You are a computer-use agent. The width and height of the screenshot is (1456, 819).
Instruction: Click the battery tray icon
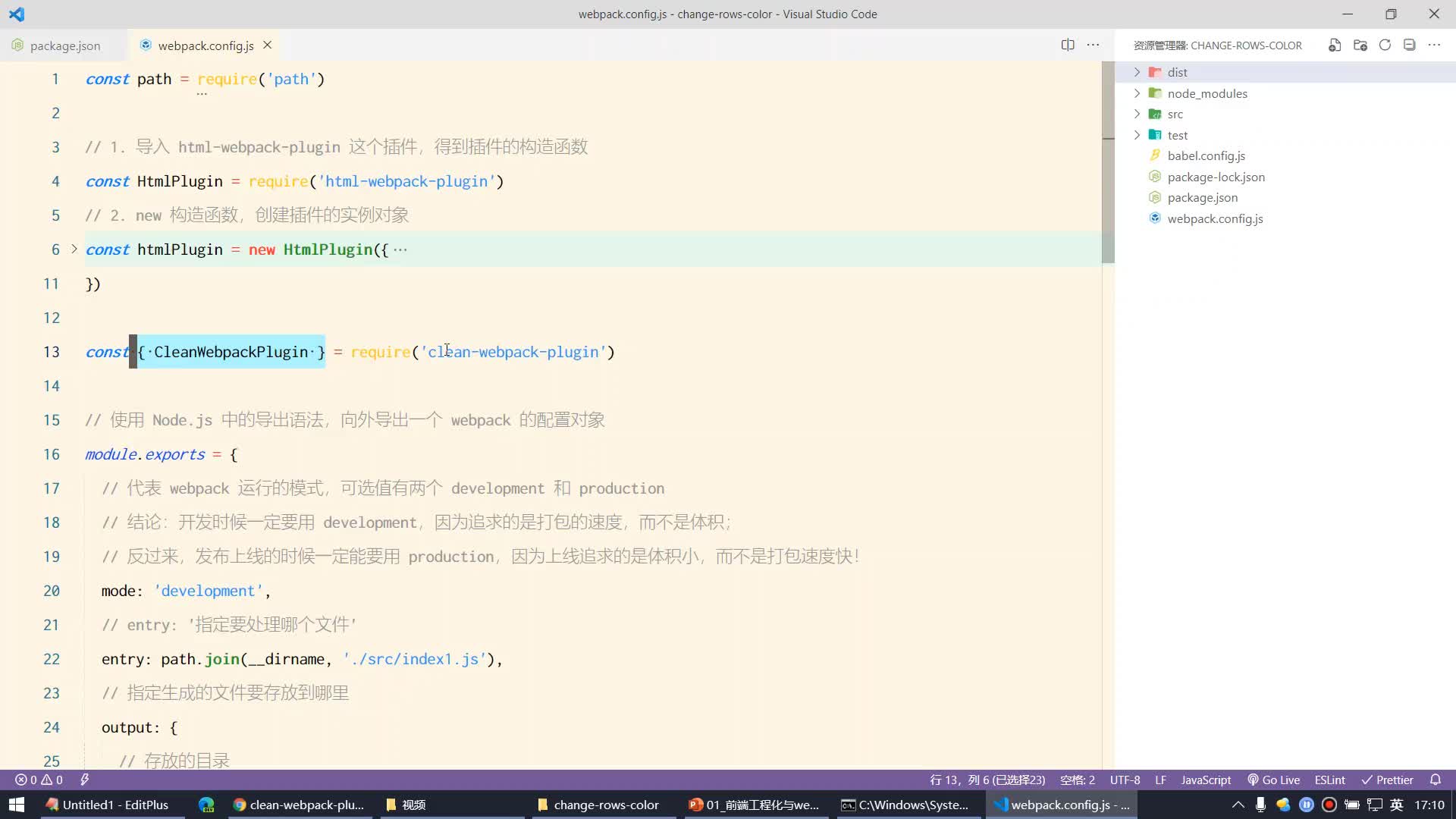point(1351,805)
